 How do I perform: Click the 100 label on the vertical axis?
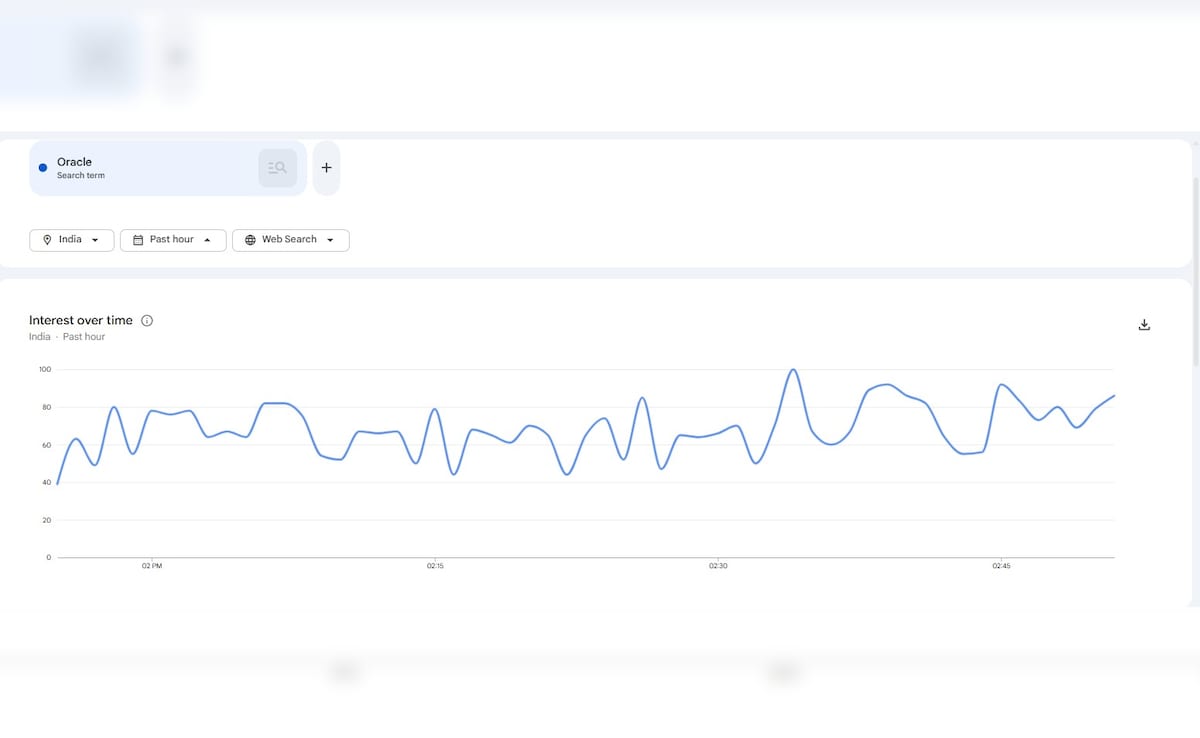[x=45, y=370]
